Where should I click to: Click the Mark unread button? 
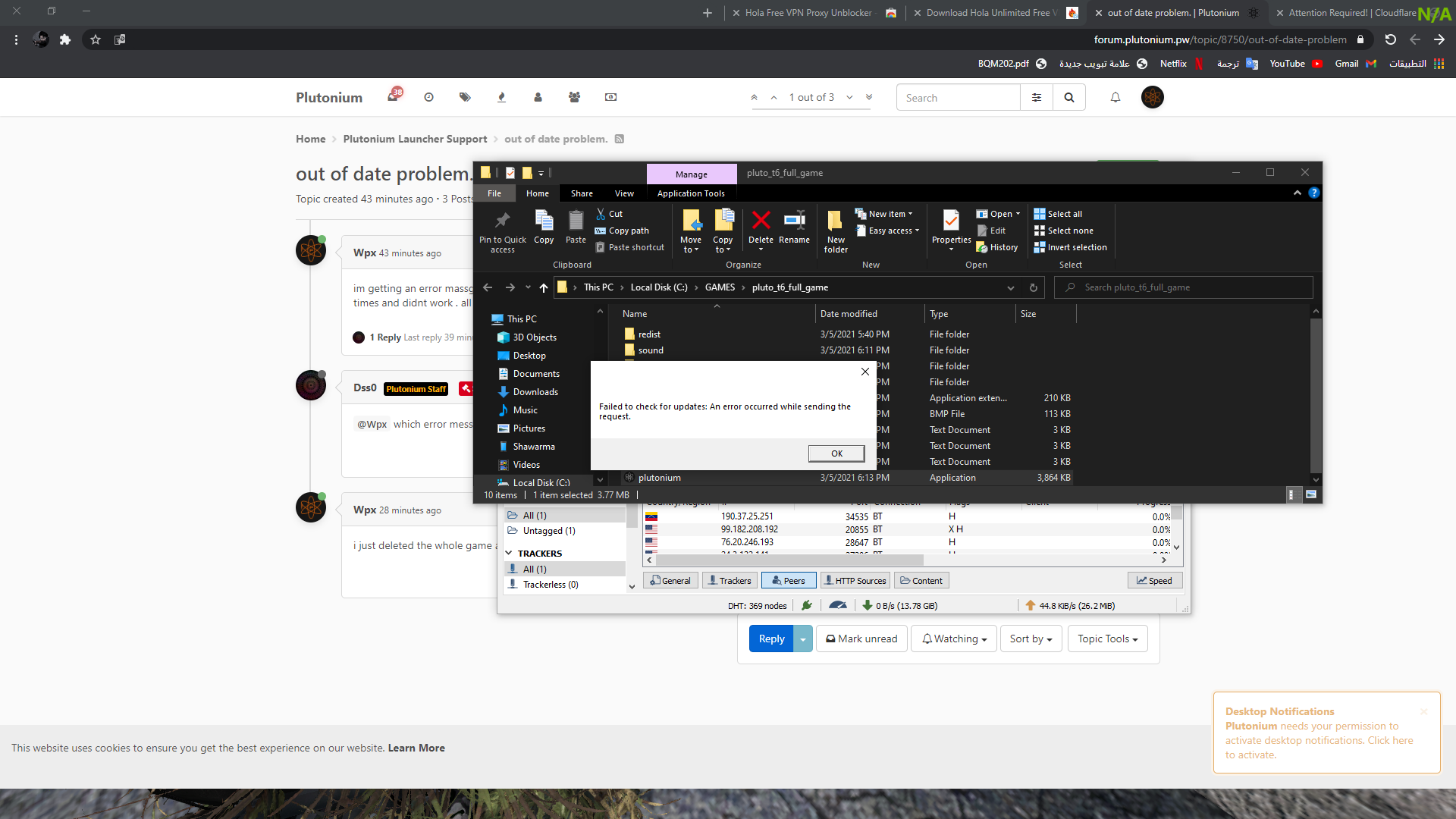pyautogui.click(x=861, y=639)
